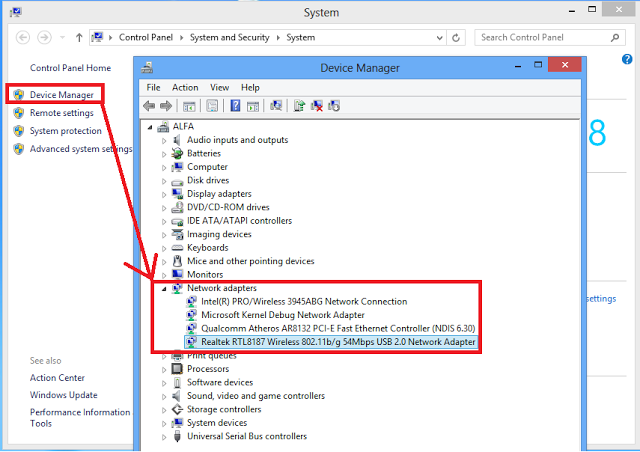
Task: Open Properties from the Device Manager toolbar
Action: click(212, 106)
